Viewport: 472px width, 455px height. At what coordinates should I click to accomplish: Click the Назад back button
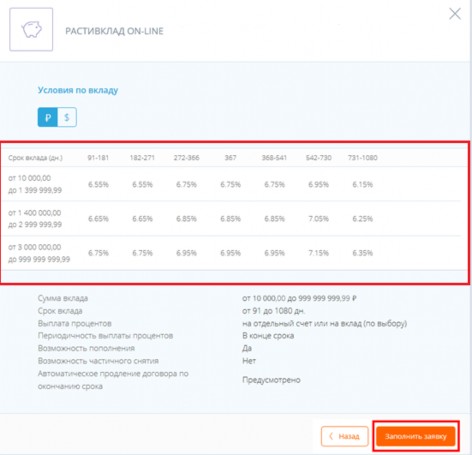[x=345, y=436]
